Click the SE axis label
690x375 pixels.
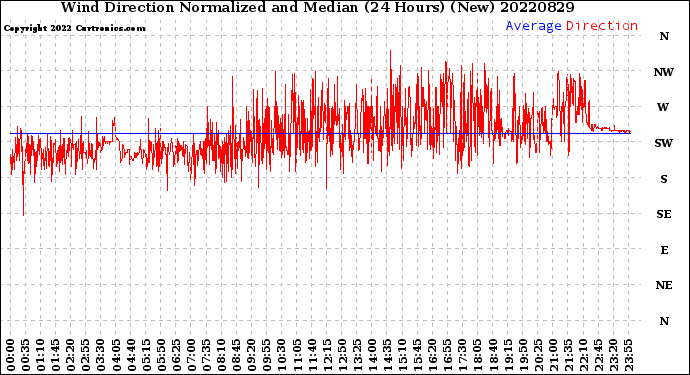click(x=664, y=214)
